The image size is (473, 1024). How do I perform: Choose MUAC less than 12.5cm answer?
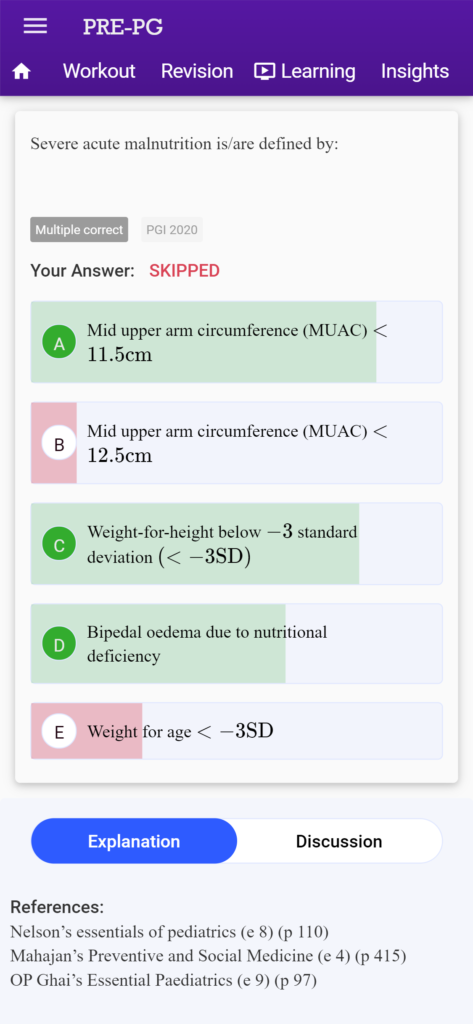[x=236, y=443]
